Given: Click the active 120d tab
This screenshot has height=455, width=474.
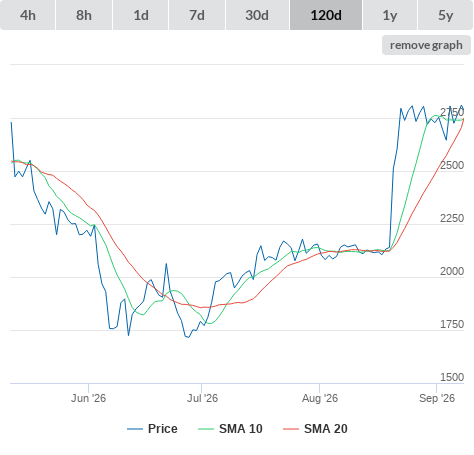Looking at the screenshot, I should pyautogui.click(x=326, y=15).
